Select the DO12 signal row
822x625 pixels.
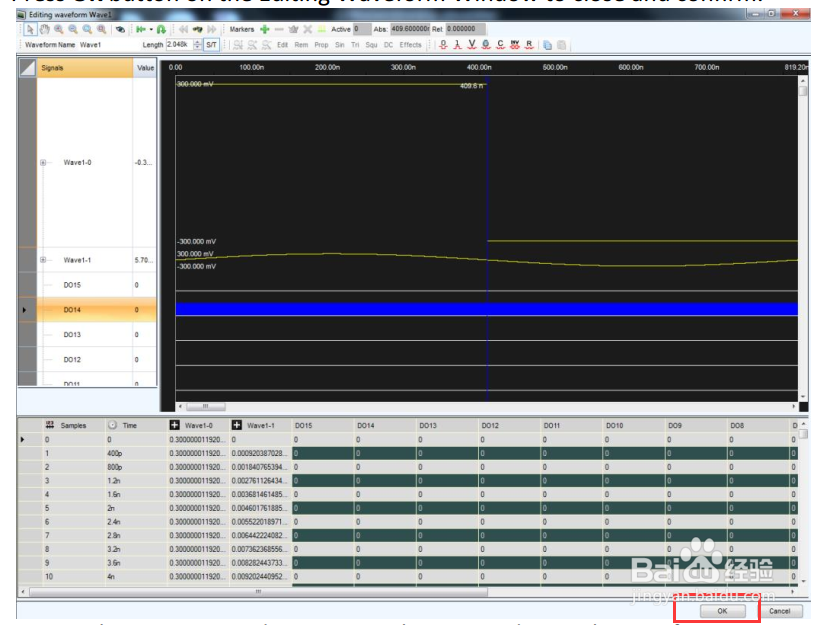[x=96, y=360]
